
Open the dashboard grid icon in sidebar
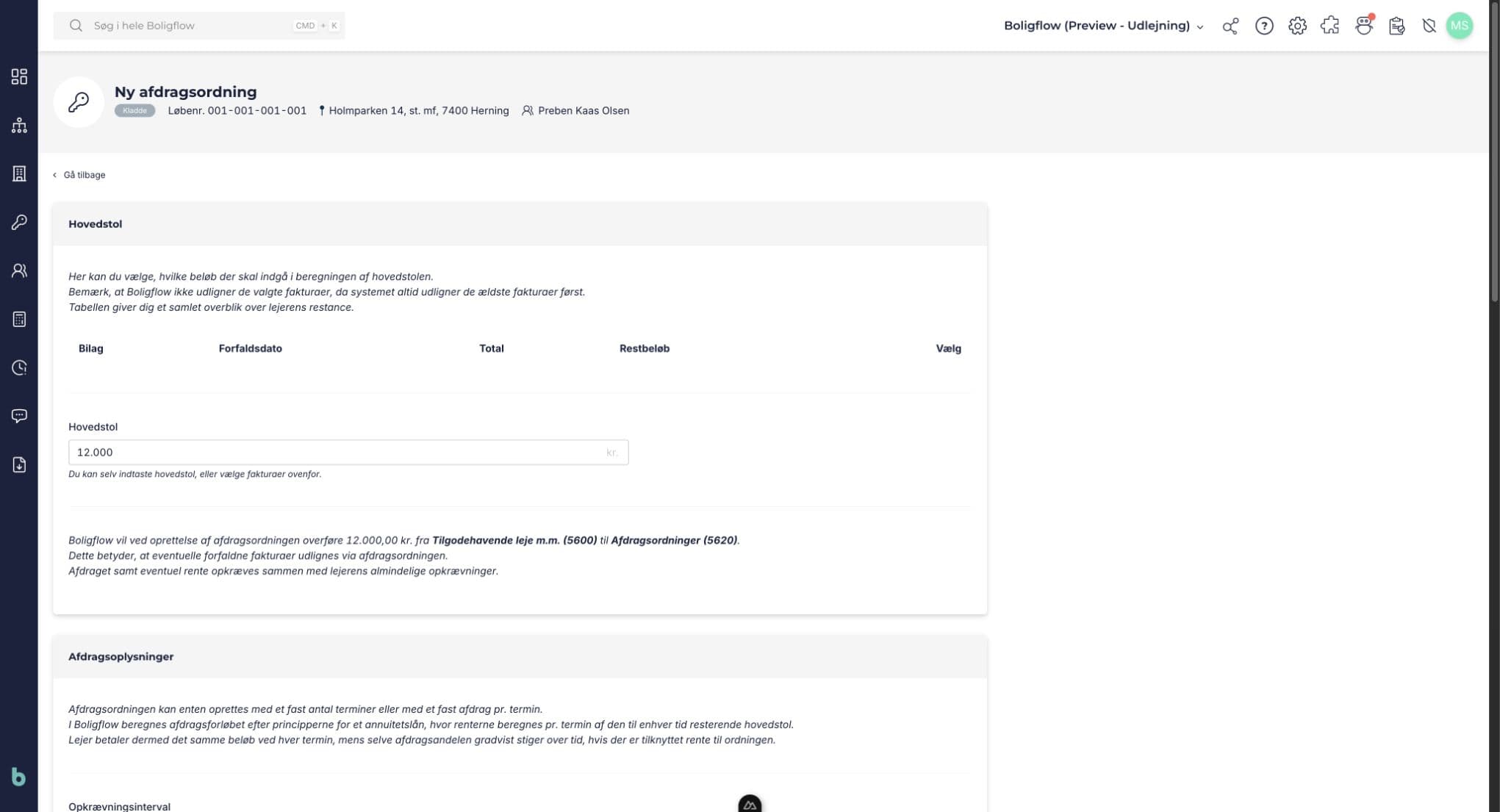coord(19,76)
